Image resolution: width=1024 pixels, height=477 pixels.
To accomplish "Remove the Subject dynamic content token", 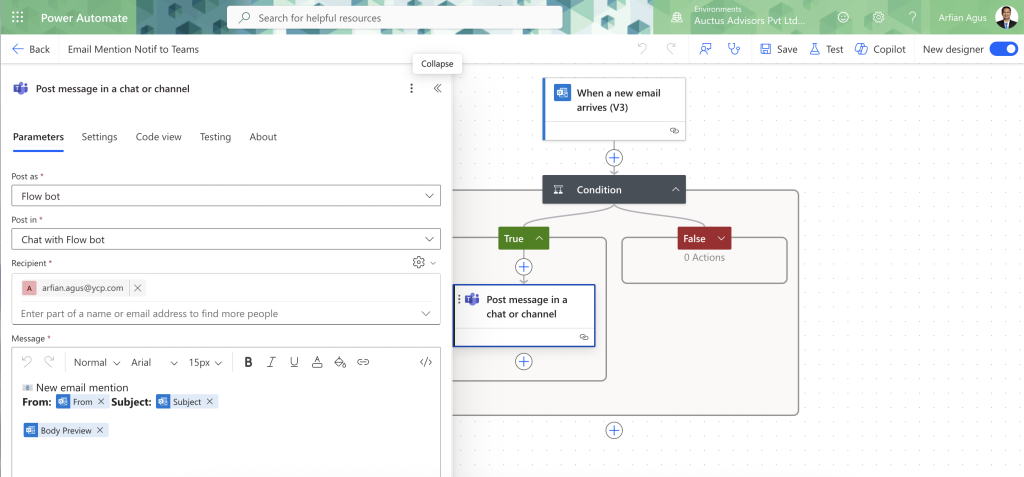I will pyautogui.click(x=210, y=402).
